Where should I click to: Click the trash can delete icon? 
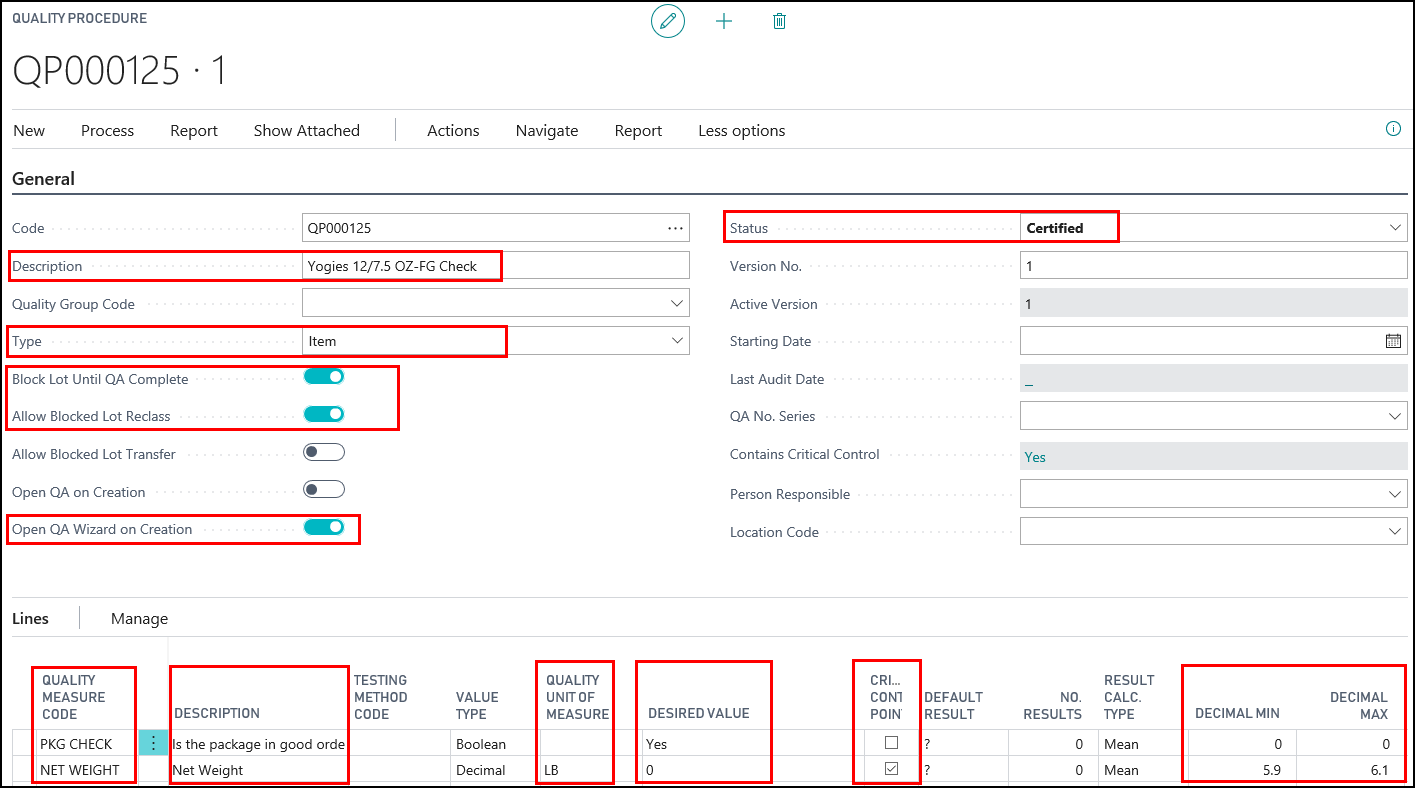click(780, 21)
